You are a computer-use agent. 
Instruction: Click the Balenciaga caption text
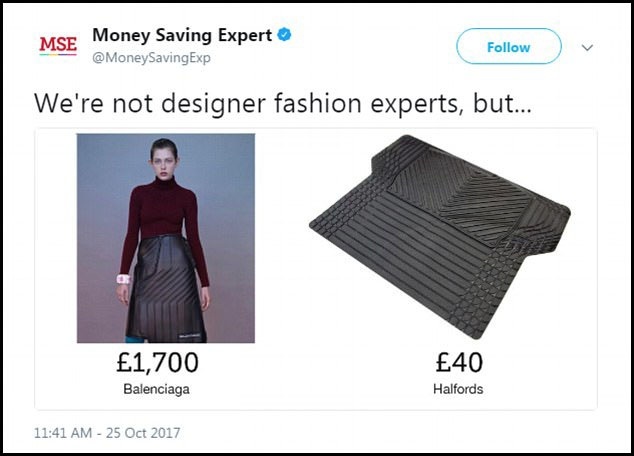[156, 389]
